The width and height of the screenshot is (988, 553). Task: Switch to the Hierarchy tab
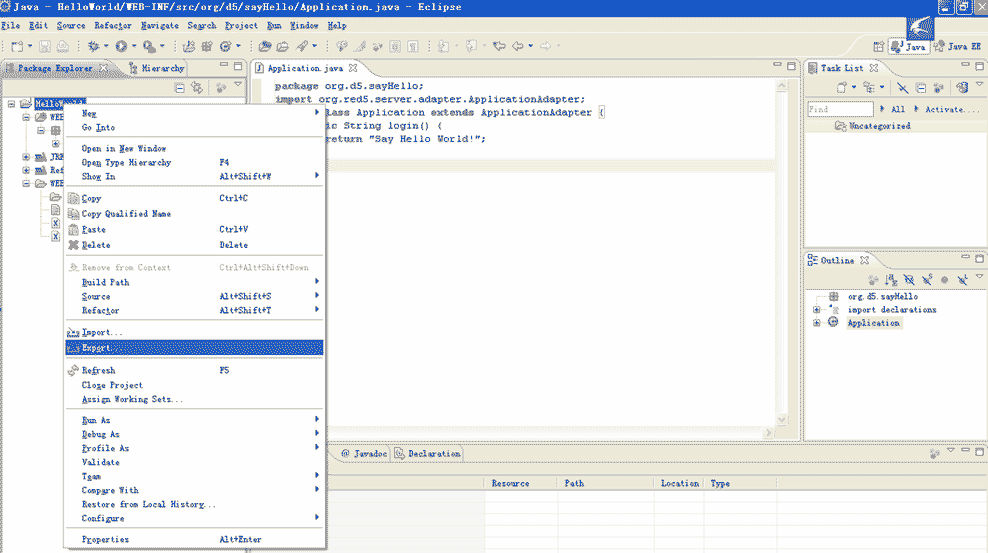tap(156, 68)
